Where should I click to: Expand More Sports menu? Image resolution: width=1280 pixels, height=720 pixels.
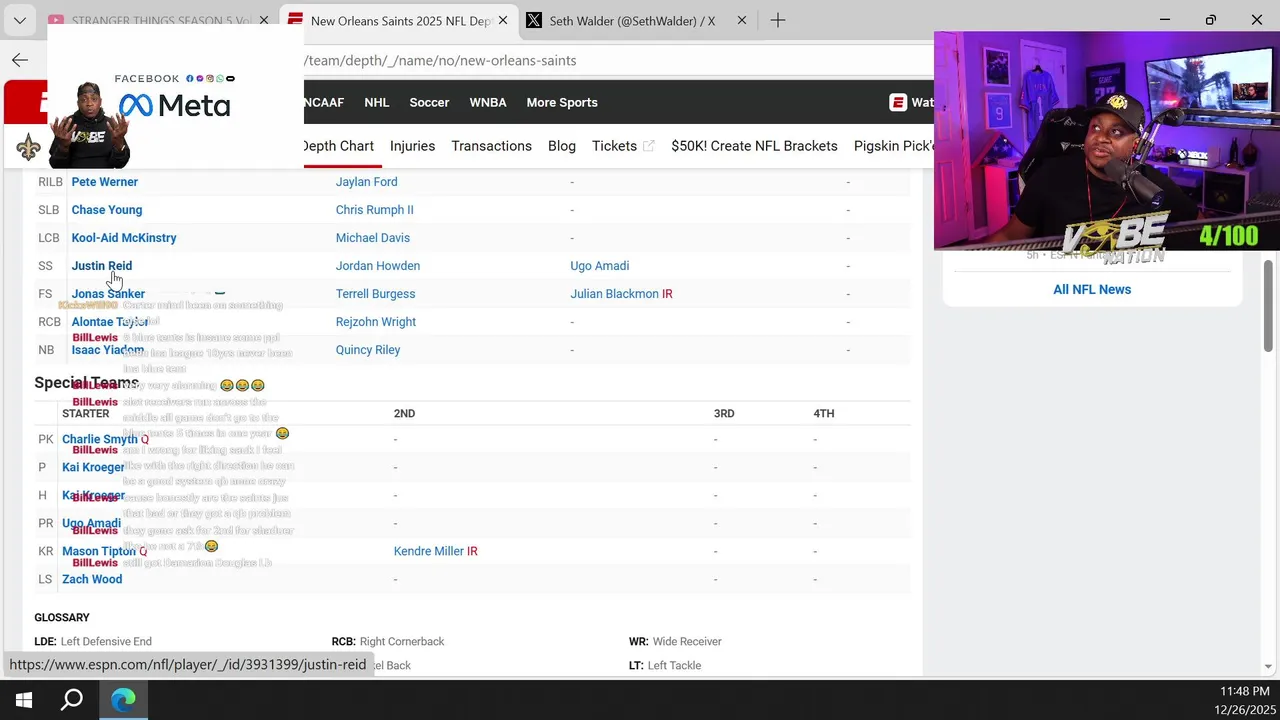point(562,102)
